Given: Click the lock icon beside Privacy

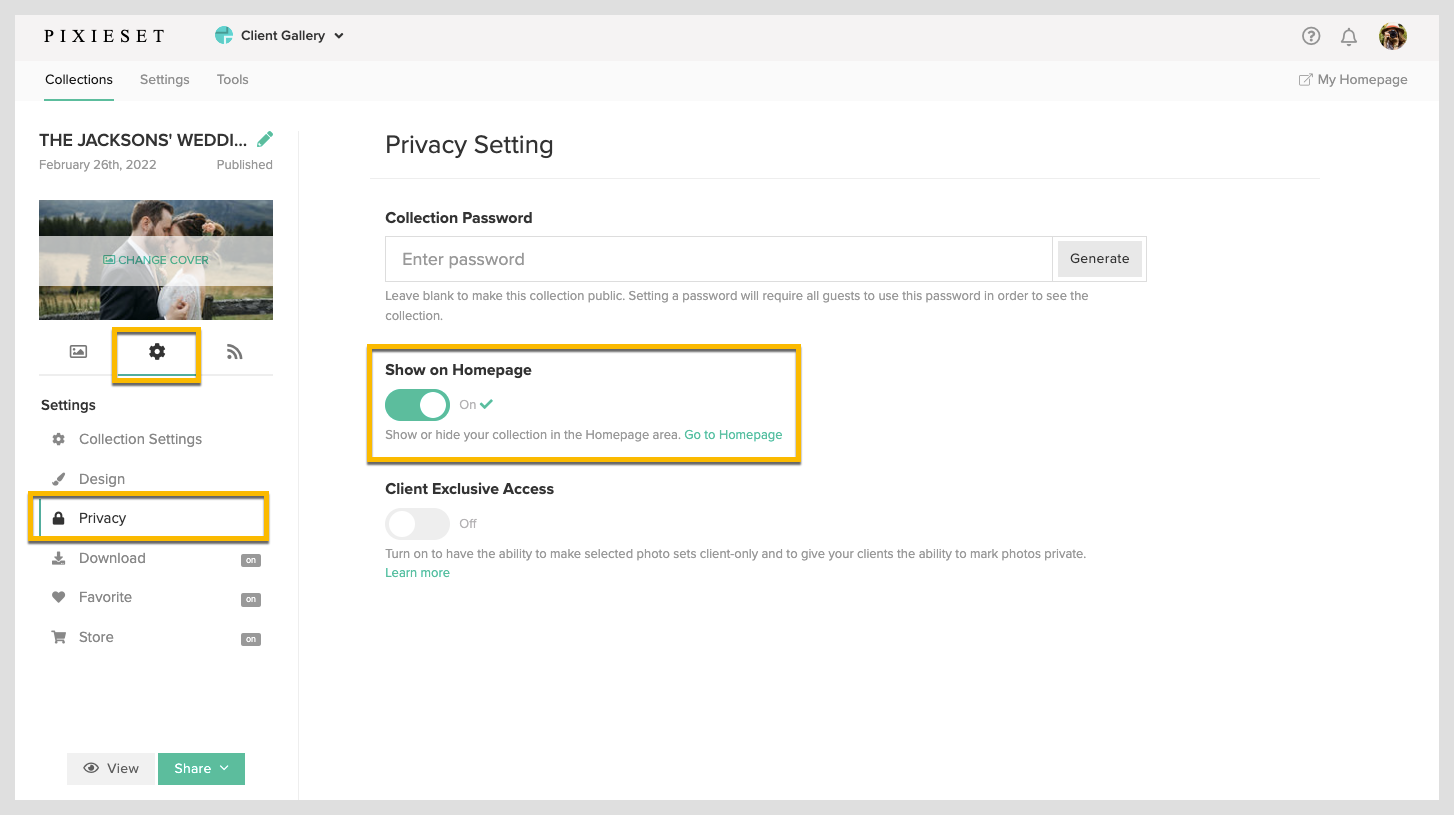Looking at the screenshot, I should point(58,518).
